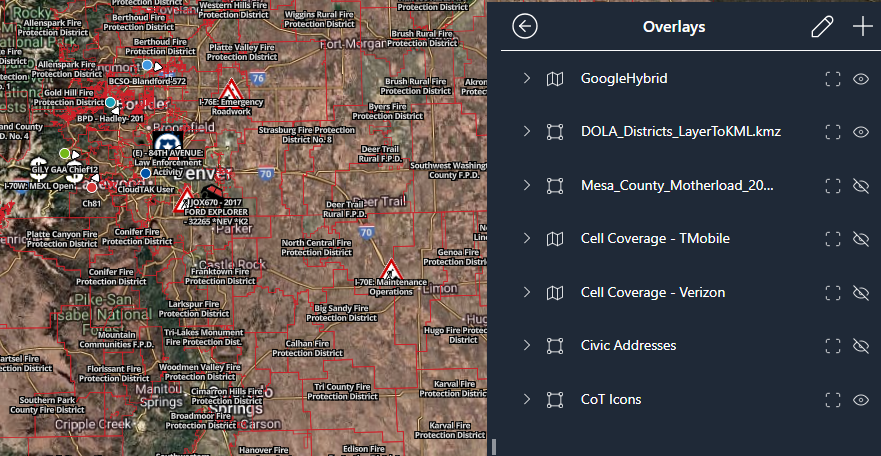This screenshot has height=456, width=881.
Task: Expand the Cell Coverage - TMobile entry
Action: tap(526, 239)
